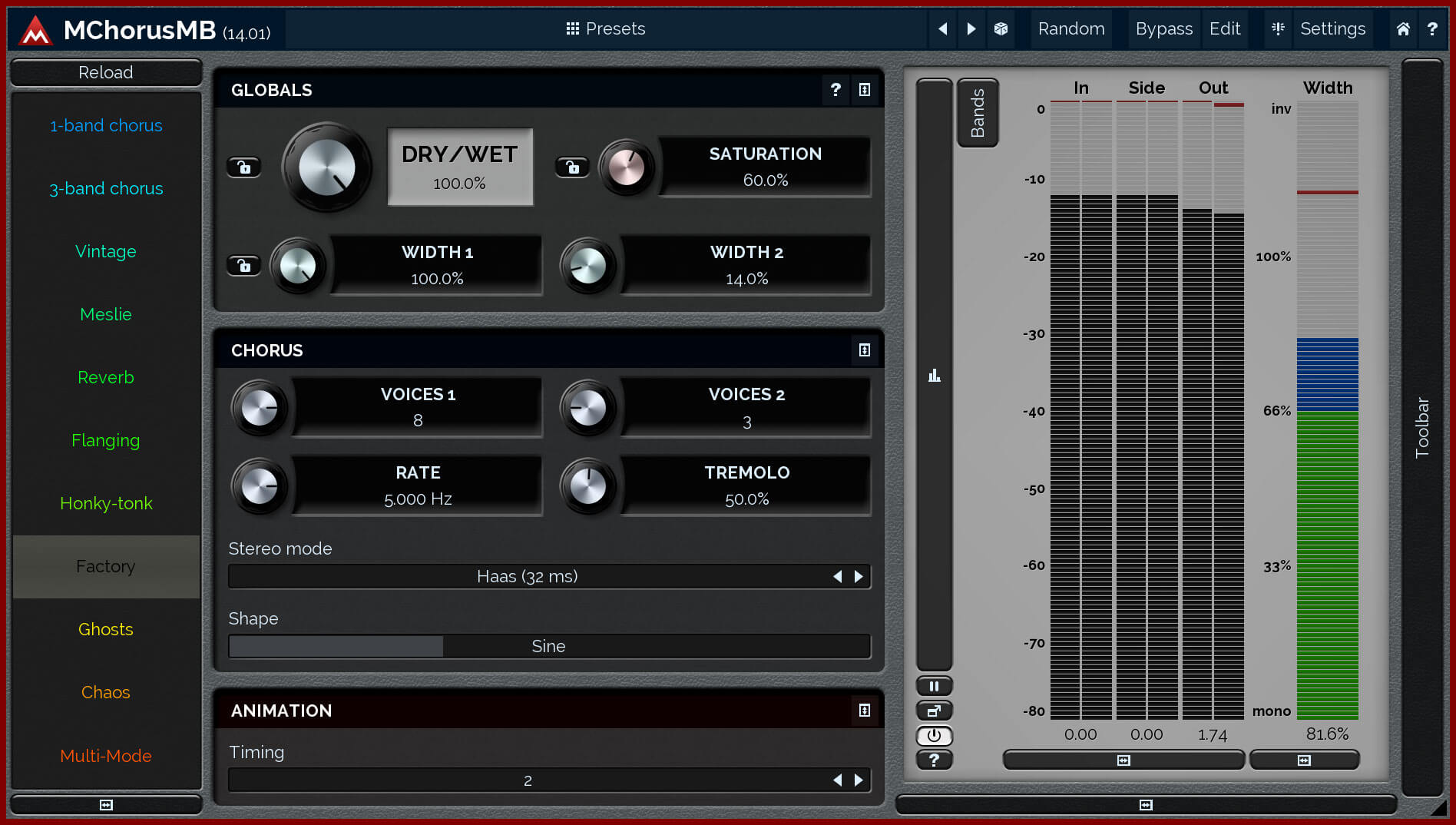Click the Shape slider showing Sine
Viewport: 1456px width, 825px height.
point(549,647)
